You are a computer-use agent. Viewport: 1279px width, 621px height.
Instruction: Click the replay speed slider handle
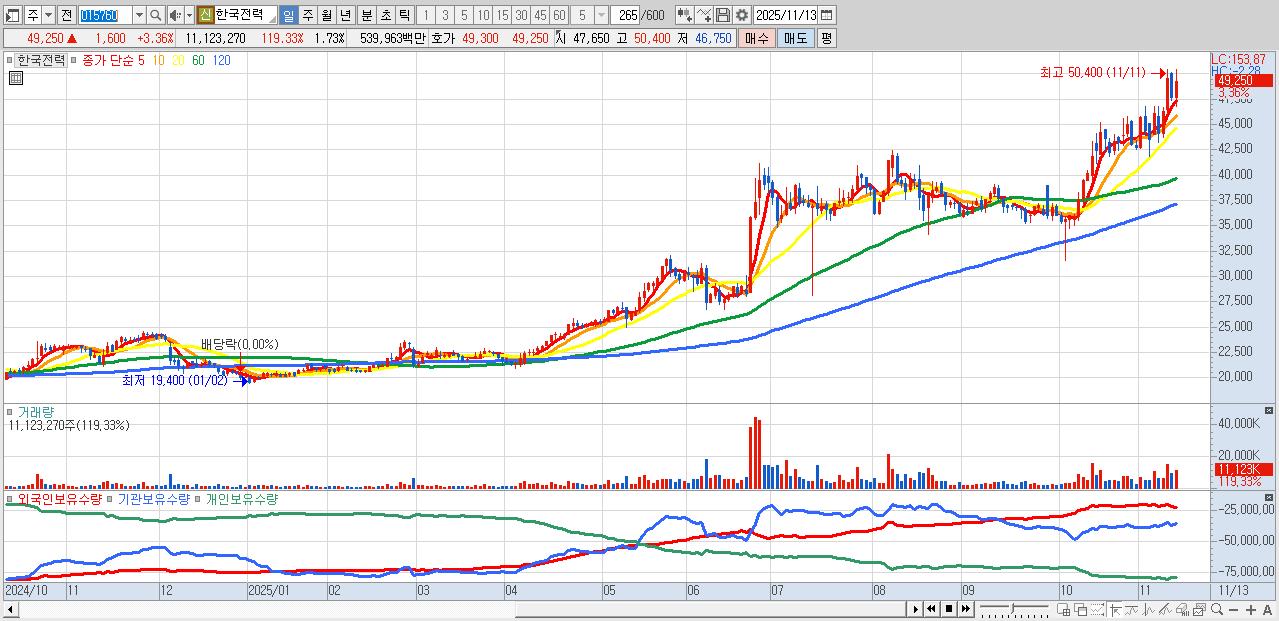coord(1013,608)
